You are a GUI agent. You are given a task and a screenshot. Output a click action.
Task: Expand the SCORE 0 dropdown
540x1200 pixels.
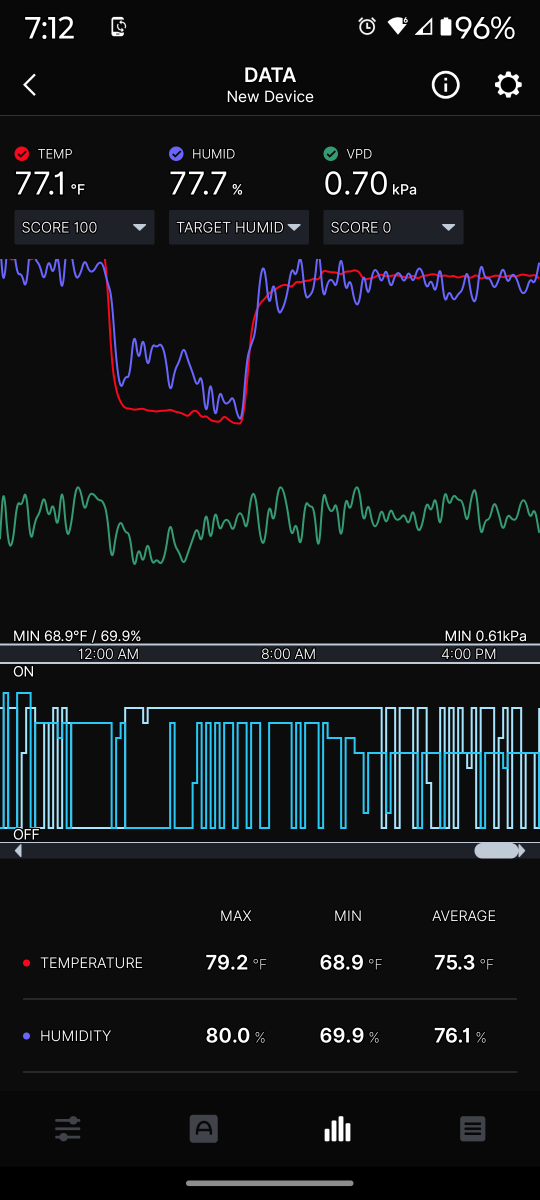point(393,227)
